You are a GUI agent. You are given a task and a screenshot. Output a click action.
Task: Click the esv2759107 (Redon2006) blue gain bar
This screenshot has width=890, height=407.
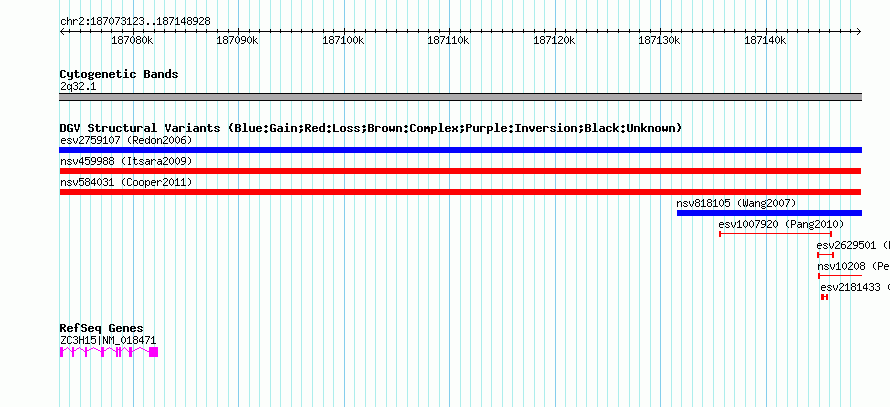460,150
